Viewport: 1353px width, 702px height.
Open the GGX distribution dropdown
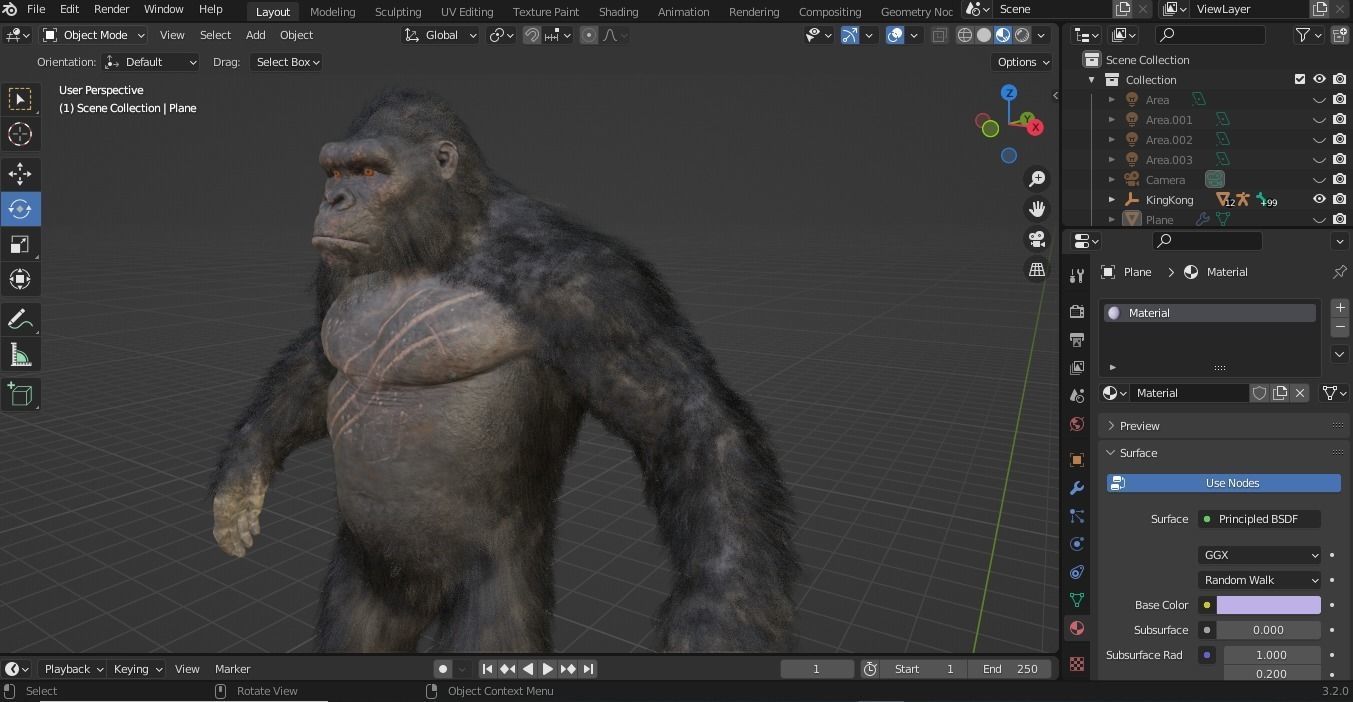coord(1259,555)
